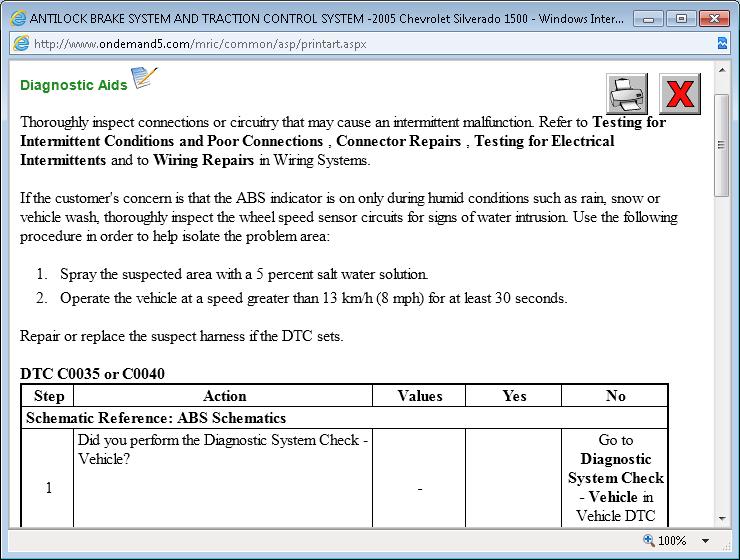Open the zoom level dropdown arrow
Image resolution: width=740 pixels, height=560 pixels.
(x=706, y=541)
